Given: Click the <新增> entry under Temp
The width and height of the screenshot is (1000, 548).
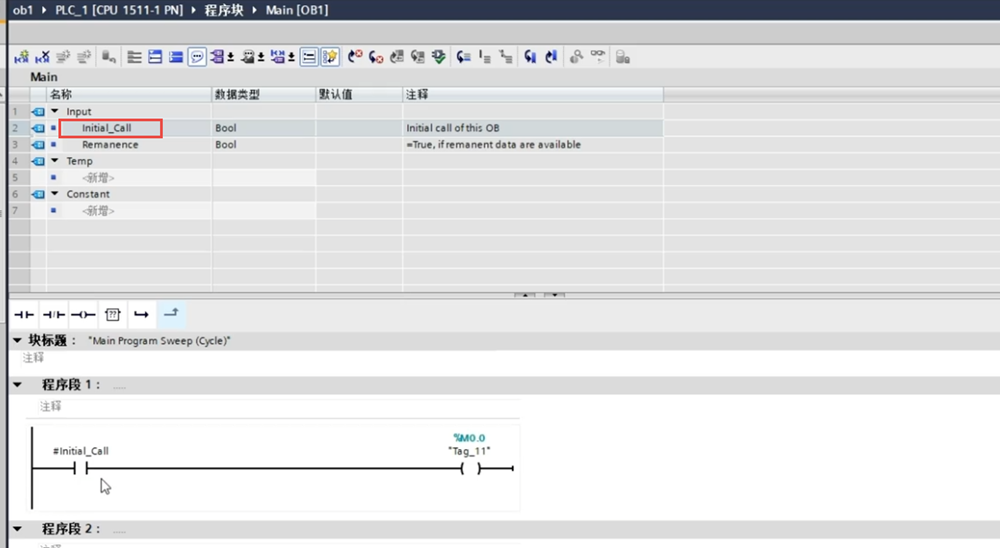Looking at the screenshot, I should coord(98,178).
